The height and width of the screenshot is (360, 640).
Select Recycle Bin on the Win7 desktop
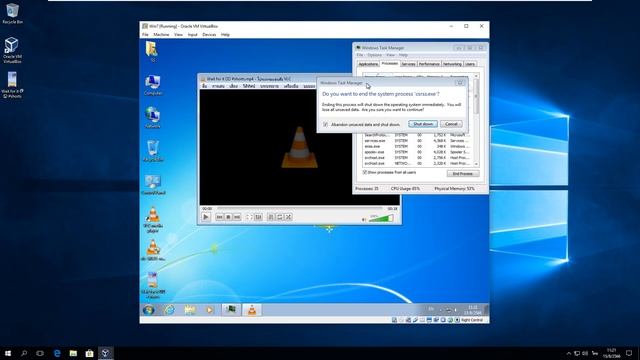click(153, 151)
